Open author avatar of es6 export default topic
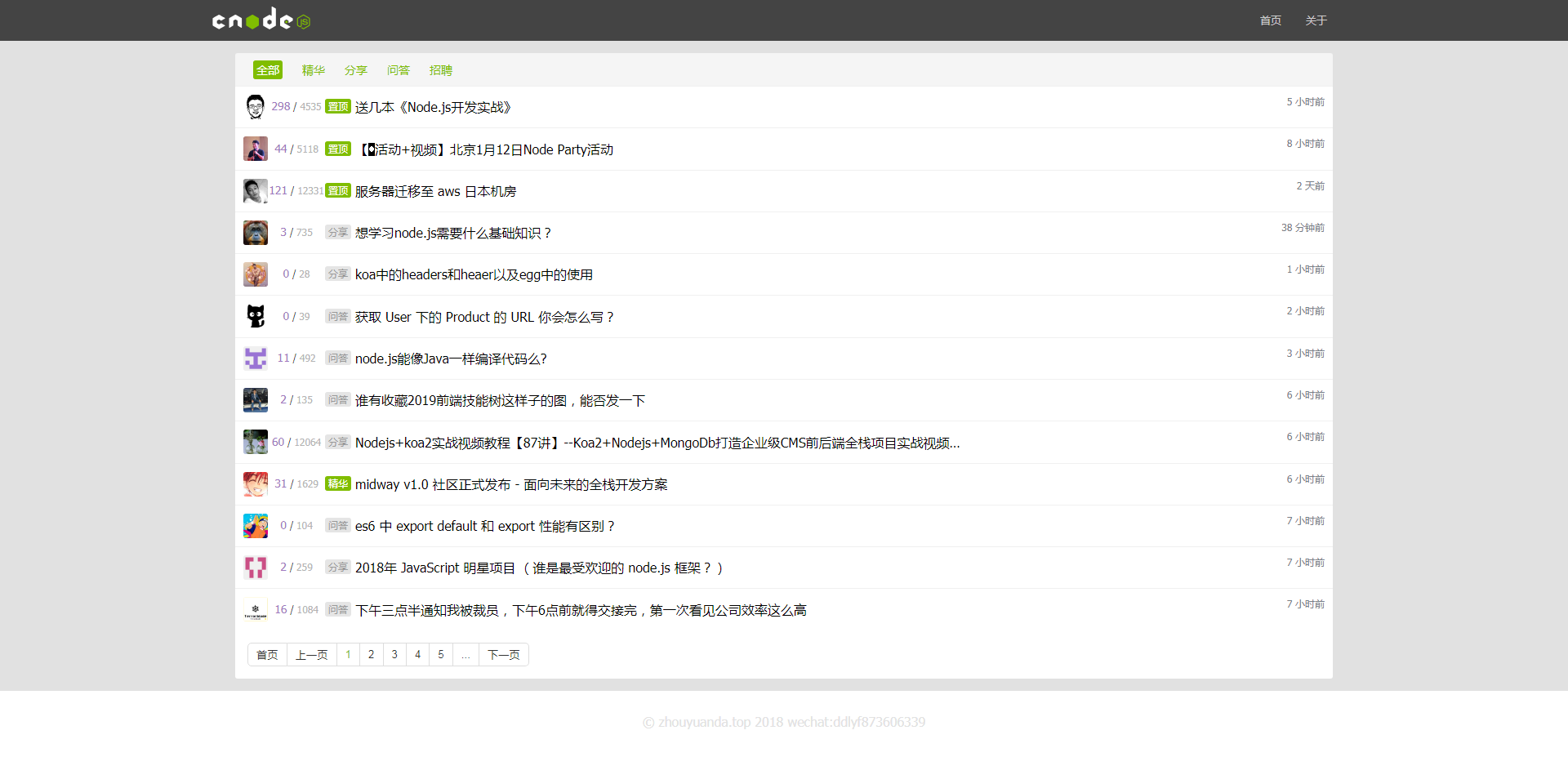The image size is (1568, 766). point(256,526)
